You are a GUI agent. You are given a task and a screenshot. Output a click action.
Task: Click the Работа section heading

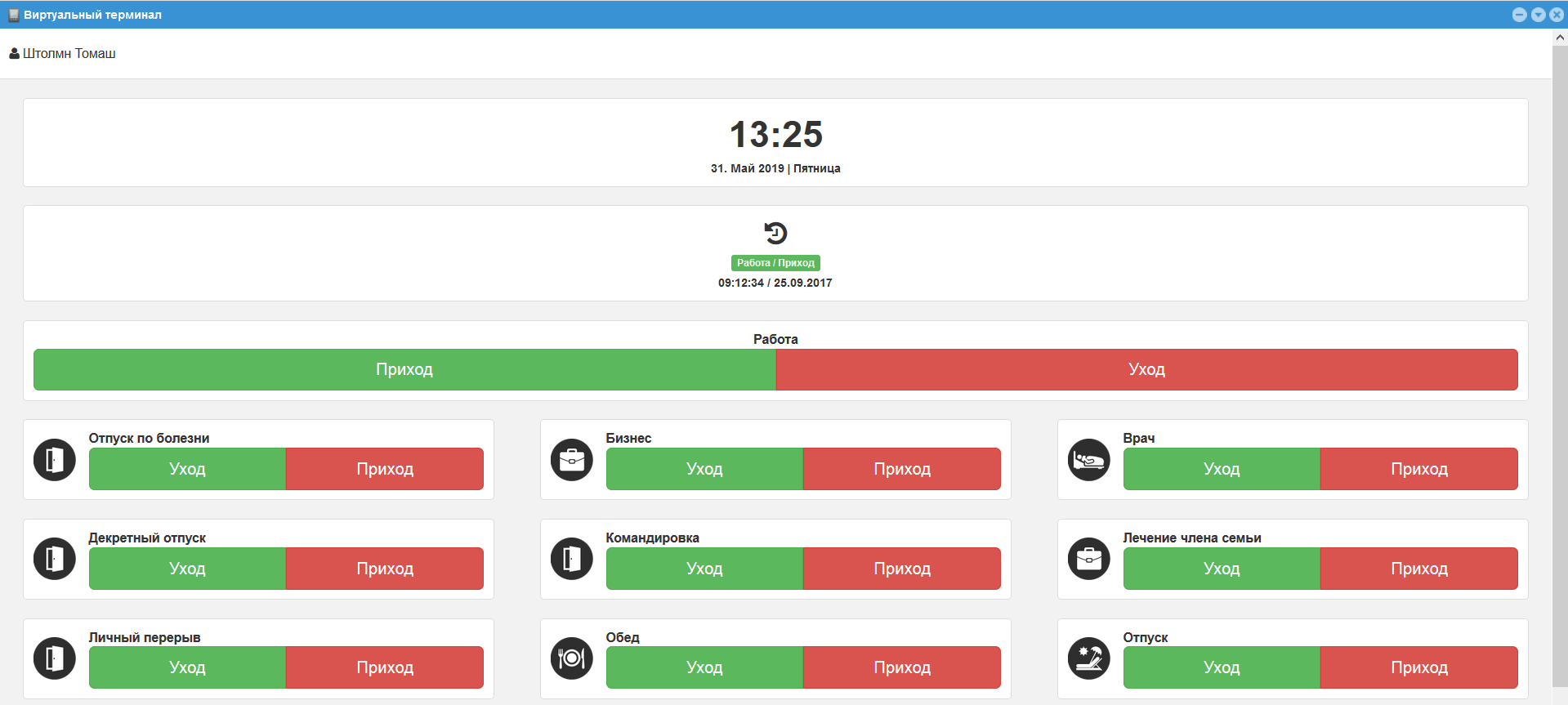click(775, 339)
